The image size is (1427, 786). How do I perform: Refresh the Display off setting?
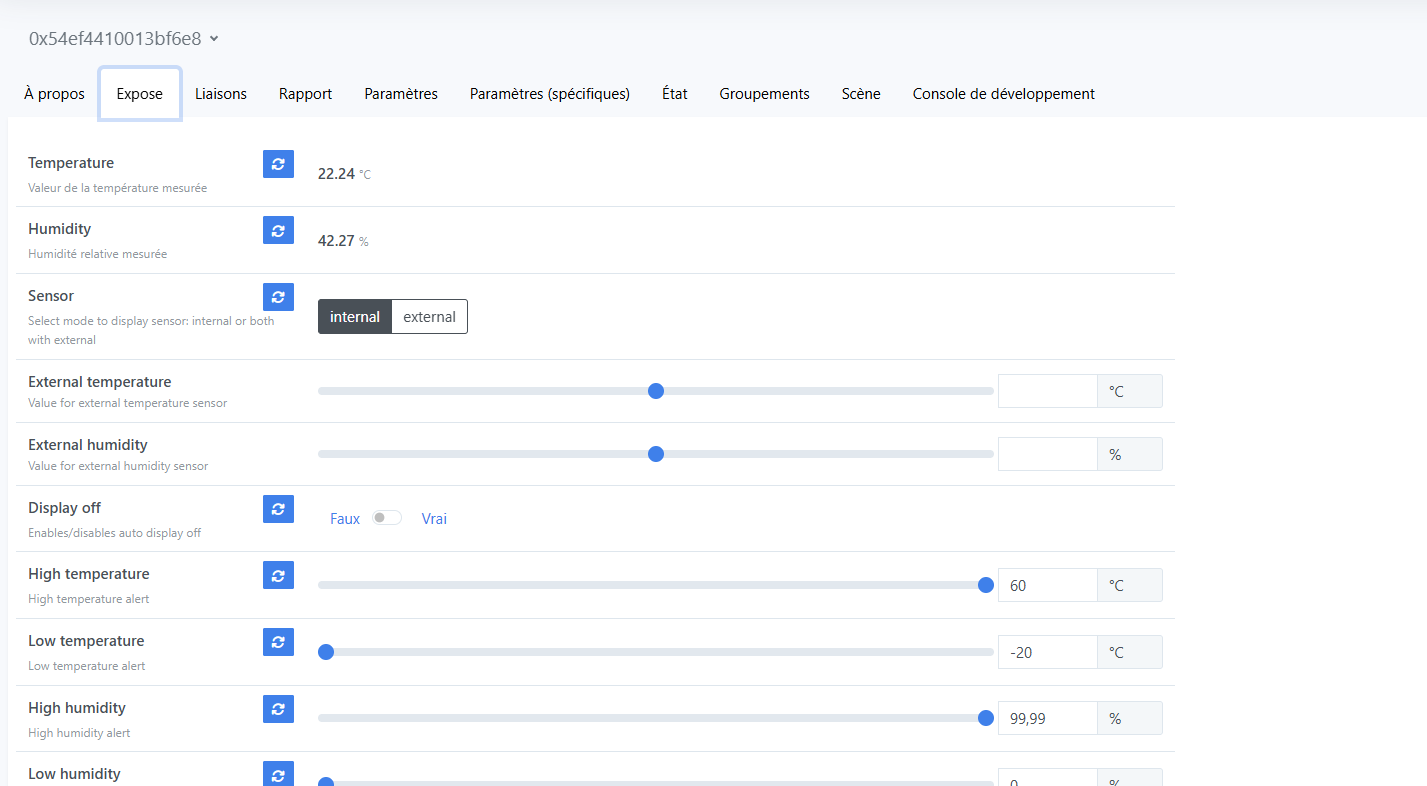278,509
